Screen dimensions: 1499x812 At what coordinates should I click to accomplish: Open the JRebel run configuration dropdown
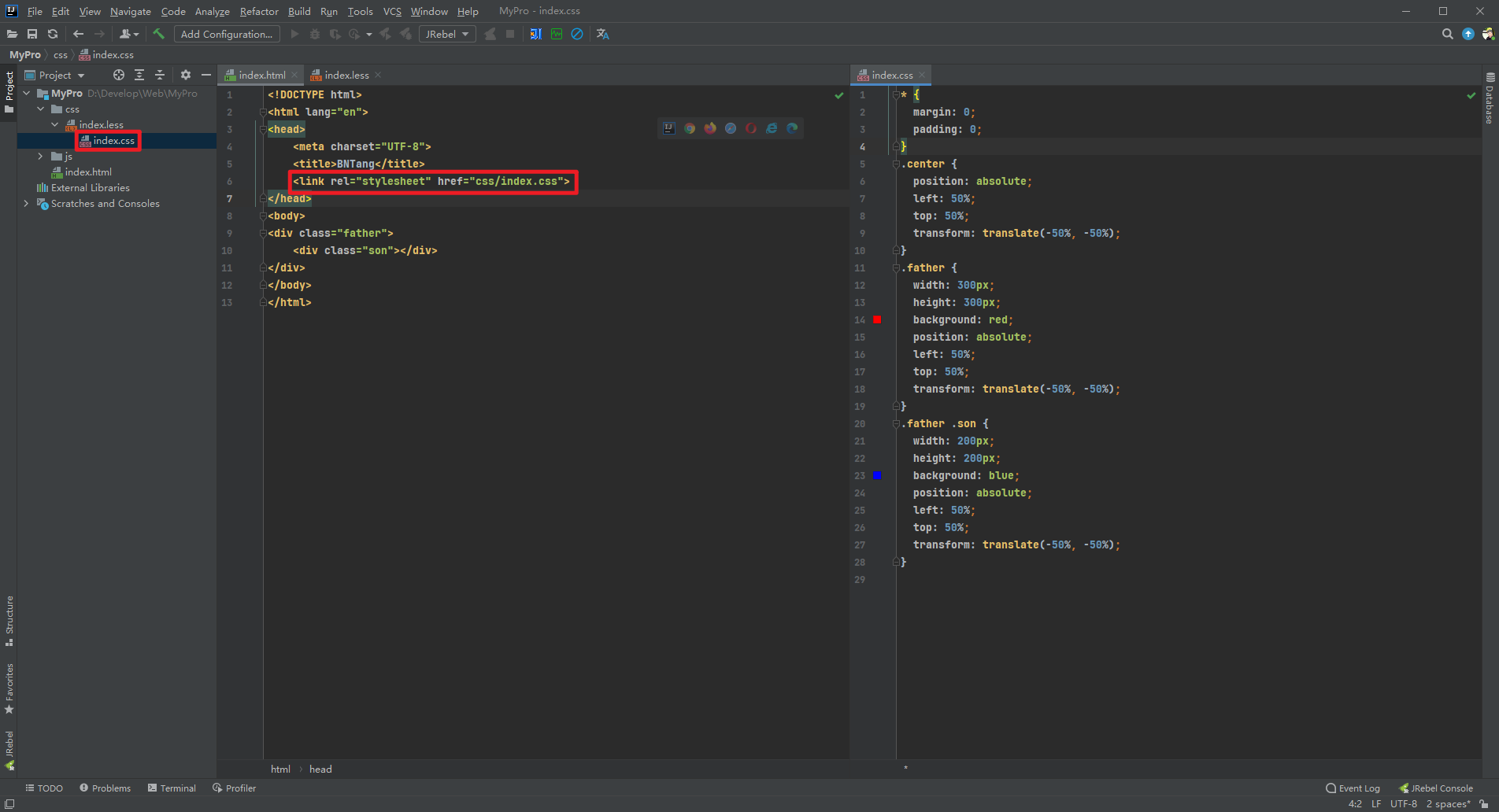point(447,34)
